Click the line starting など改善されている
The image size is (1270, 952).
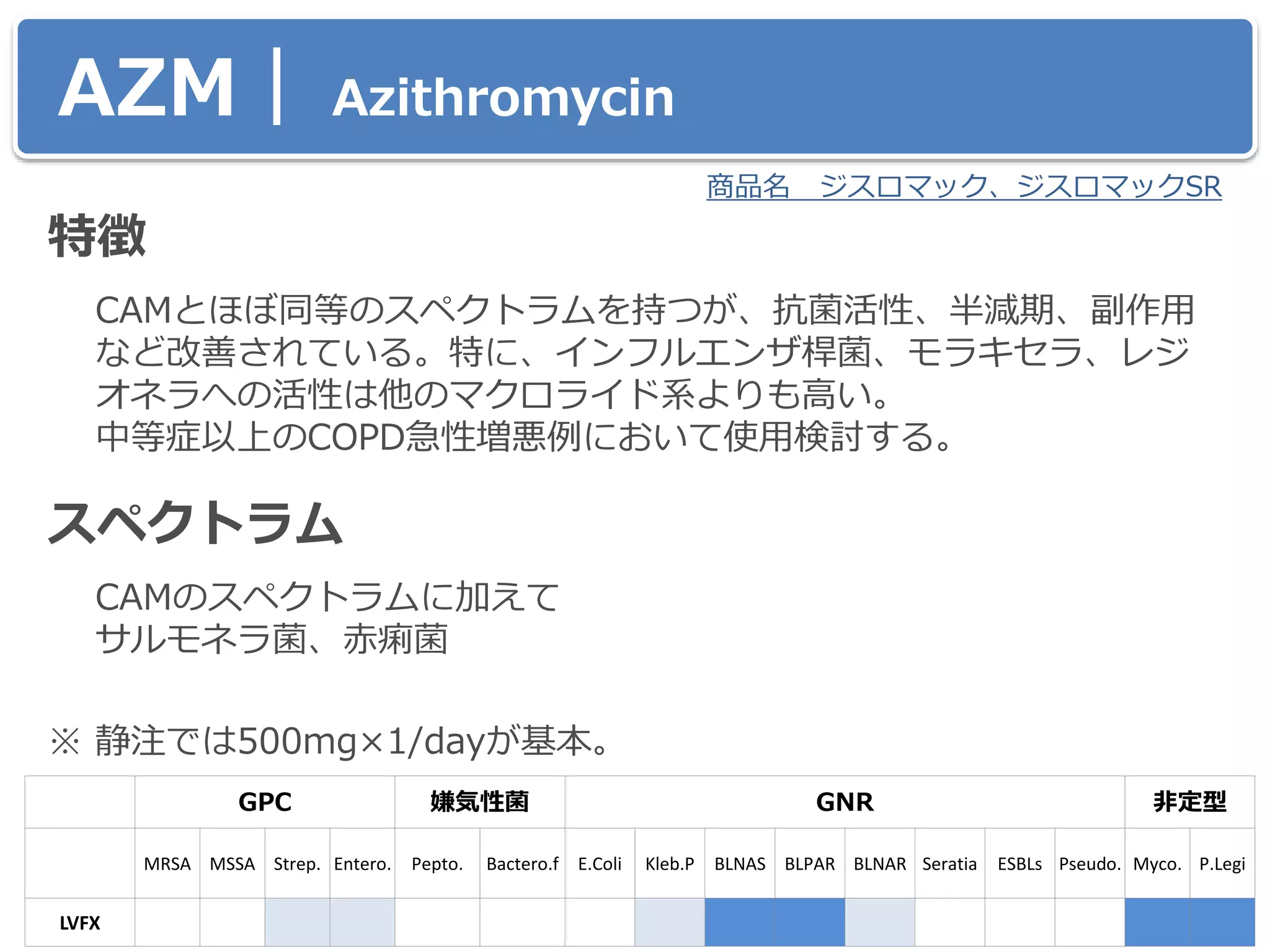point(643,352)
